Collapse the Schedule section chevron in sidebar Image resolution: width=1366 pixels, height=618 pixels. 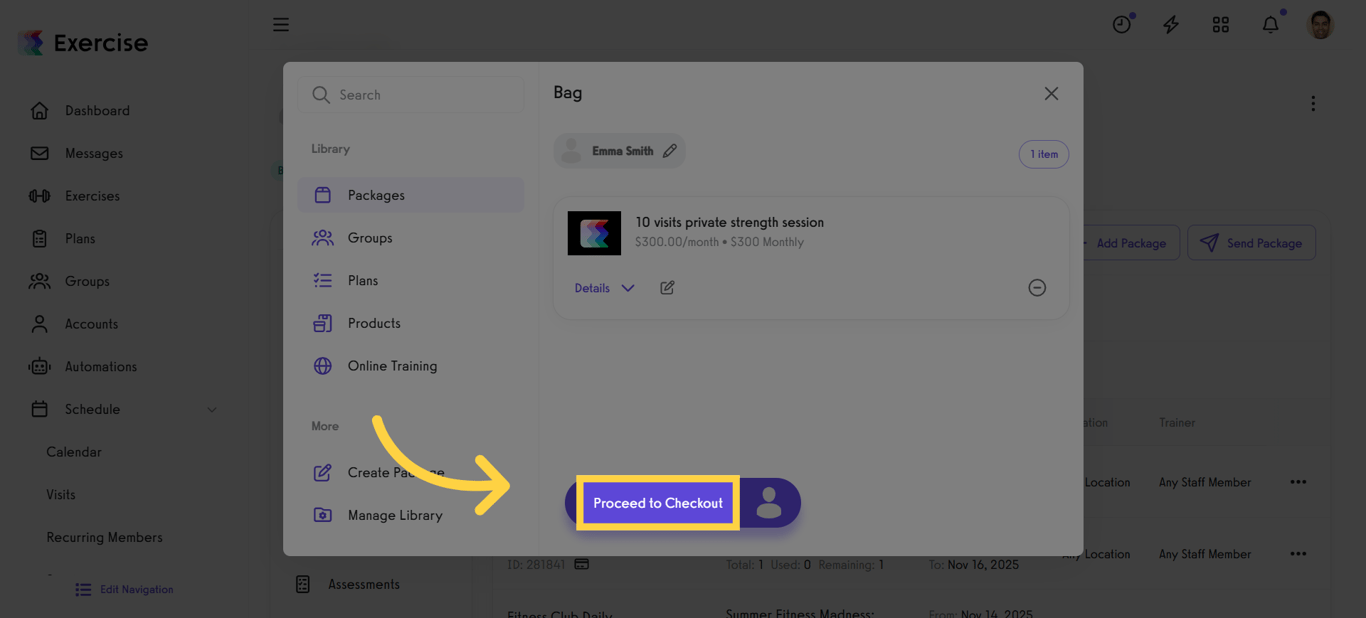point(211,409)
